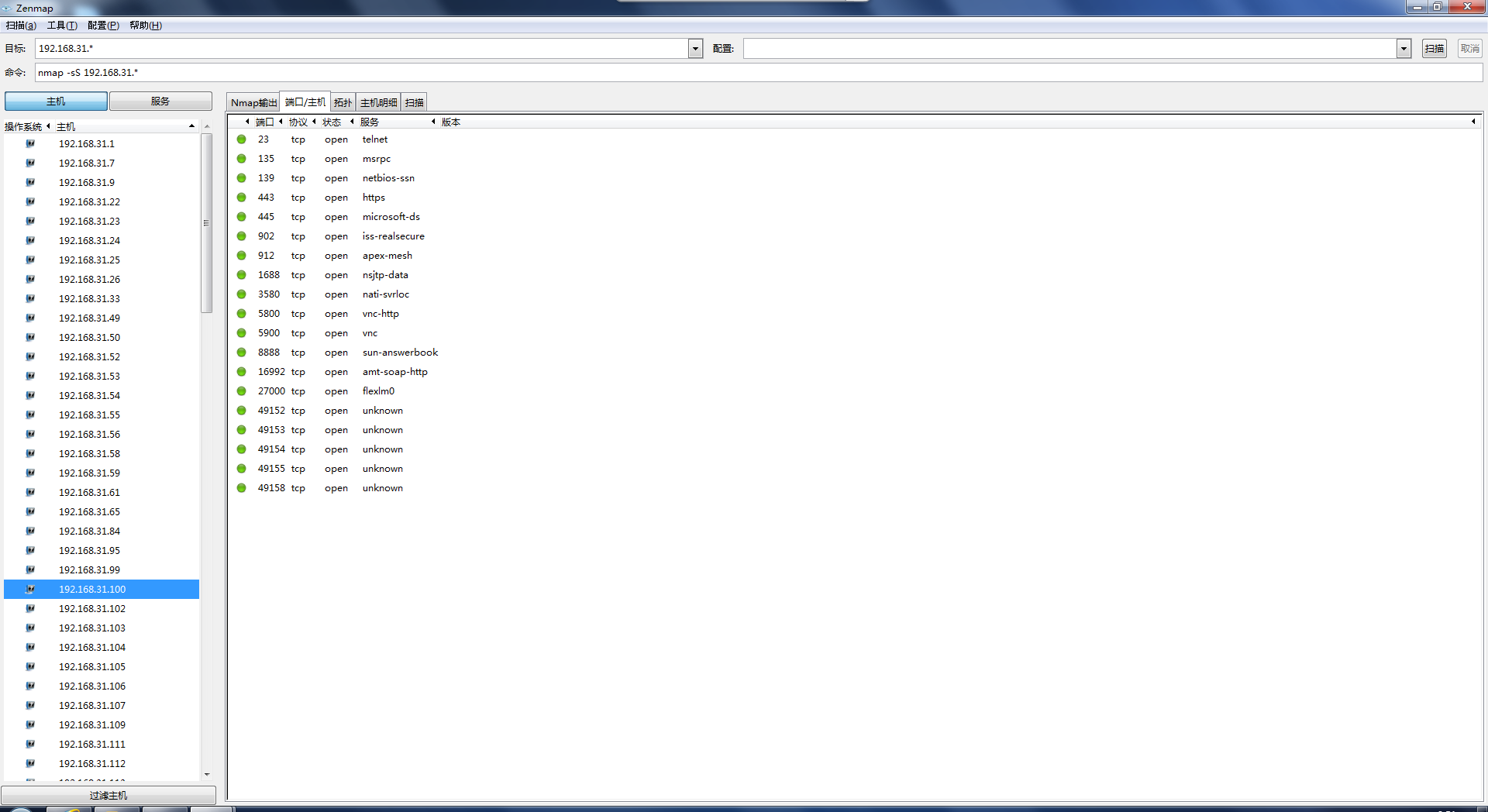Click the green status icon for port 27000
This screenshot has width=1488, height=812.
pyautogui.click(x=242, y=391)
